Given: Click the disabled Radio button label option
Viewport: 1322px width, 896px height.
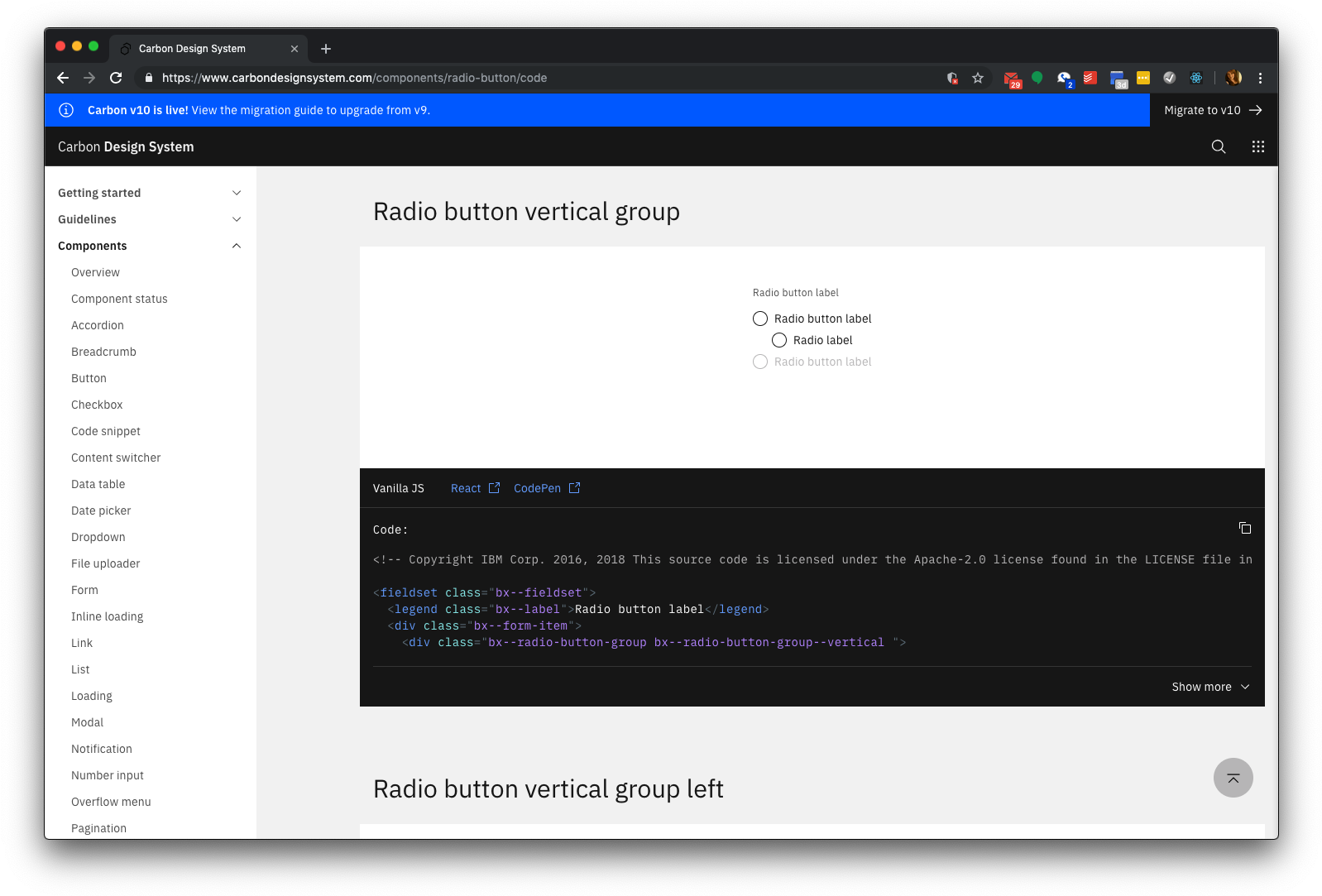Looking at the screenshot, I should point(760,362).
